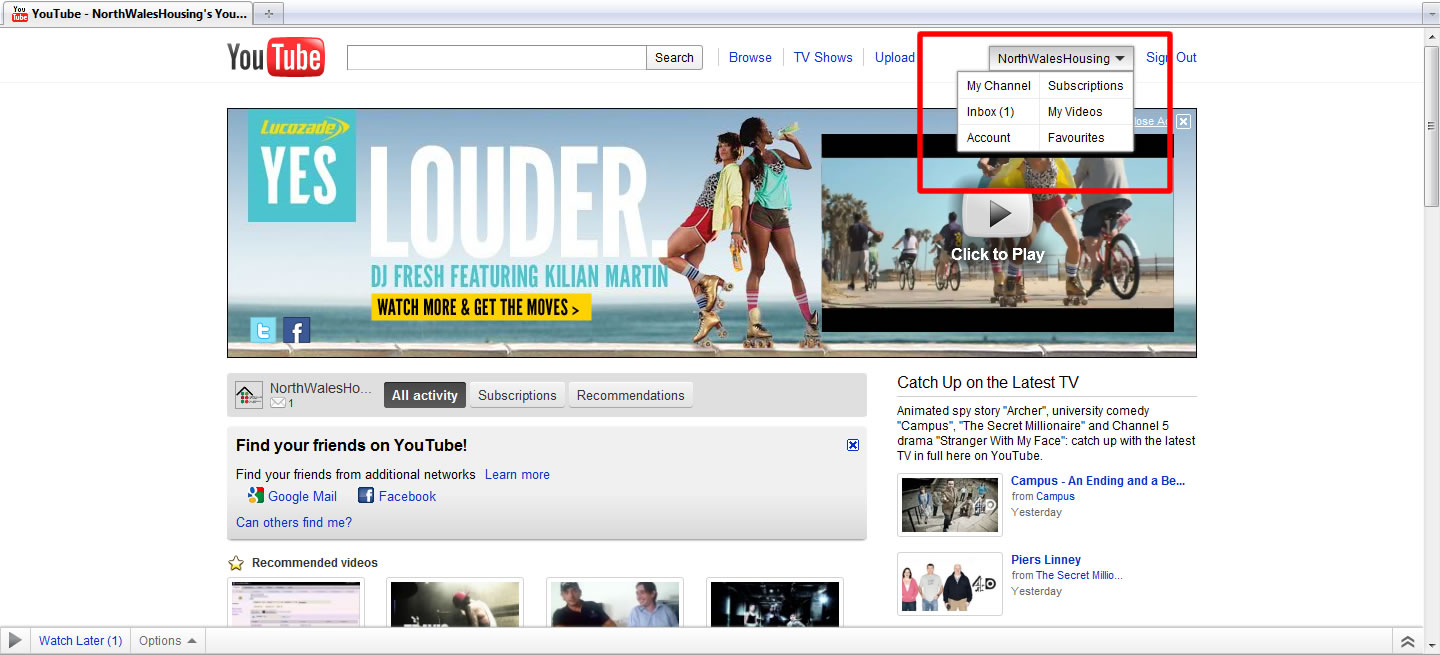This screenshot has height=655, width=1440.
Task: Switch to Recommendations tab
Action: click(x=631, y=395)
